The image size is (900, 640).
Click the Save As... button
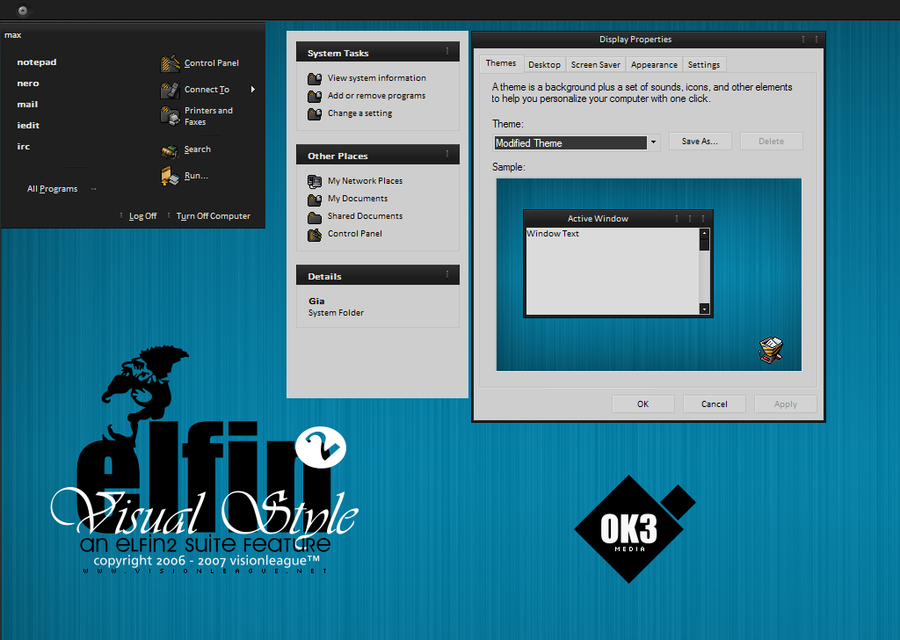pos(700,141)
